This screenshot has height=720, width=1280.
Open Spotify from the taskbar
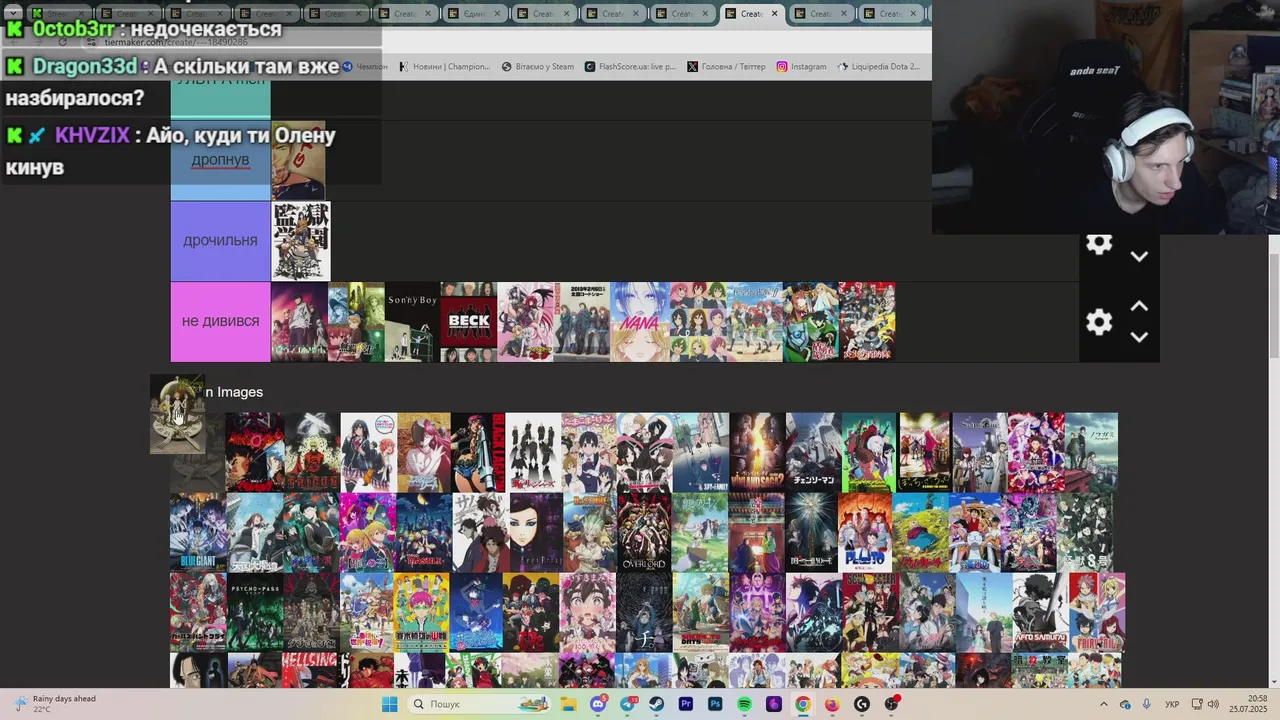pyautogui.click(x=744, y=704)
